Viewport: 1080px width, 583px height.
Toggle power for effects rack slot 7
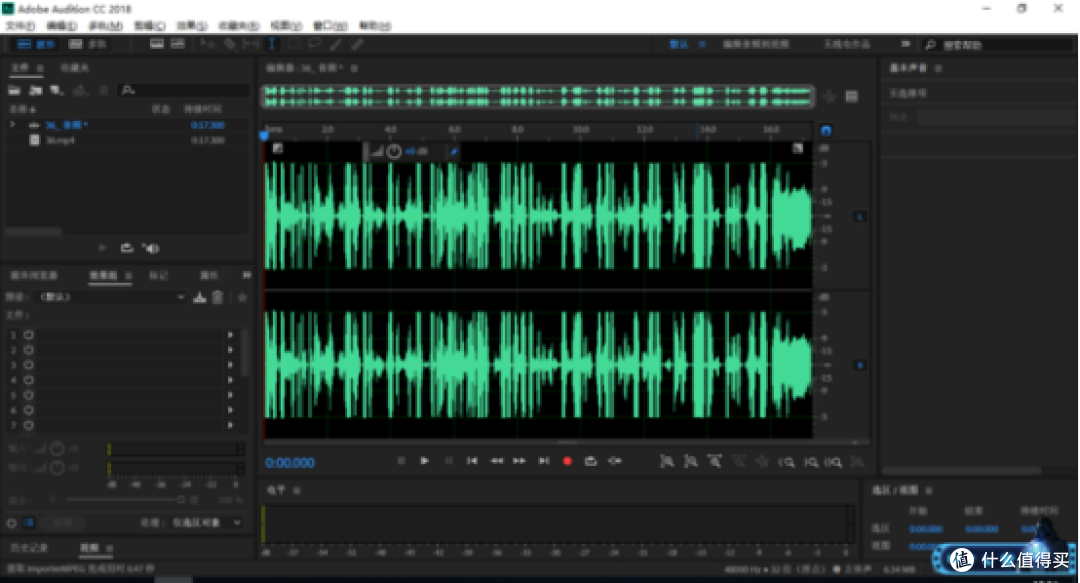tap(28, 426)
